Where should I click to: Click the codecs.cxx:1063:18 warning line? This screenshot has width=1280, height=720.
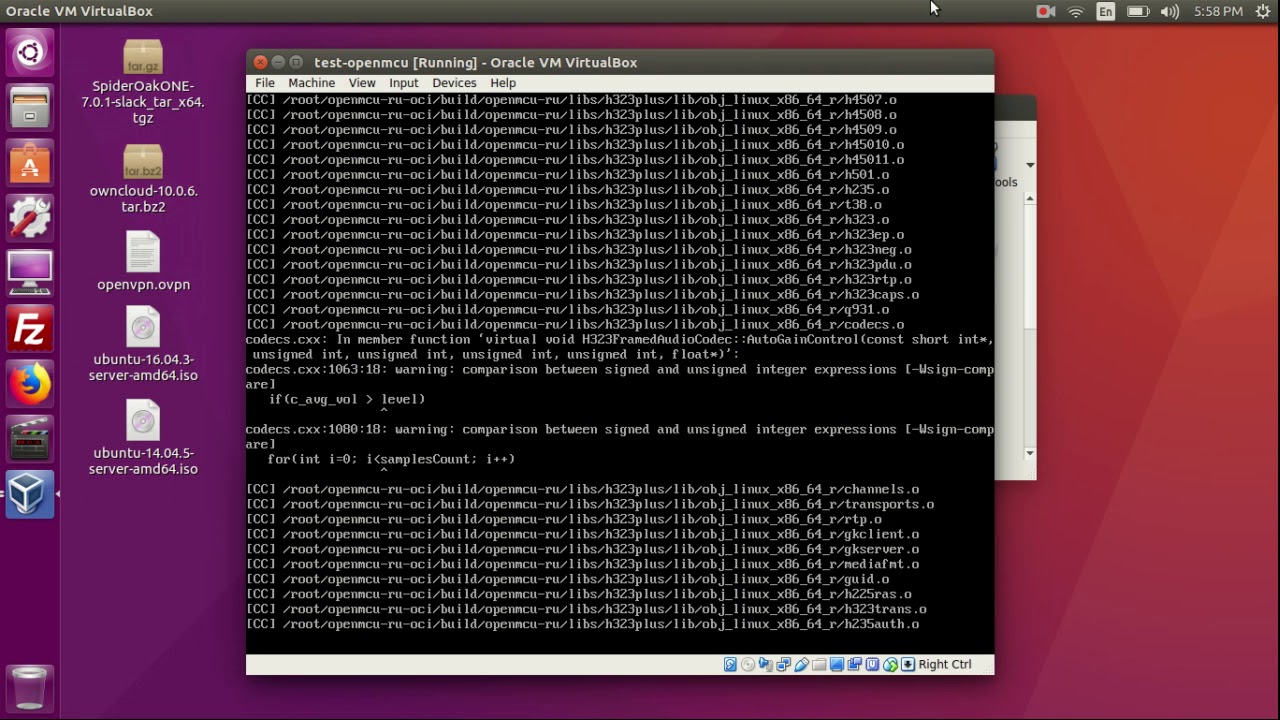(x=620, y=377)
